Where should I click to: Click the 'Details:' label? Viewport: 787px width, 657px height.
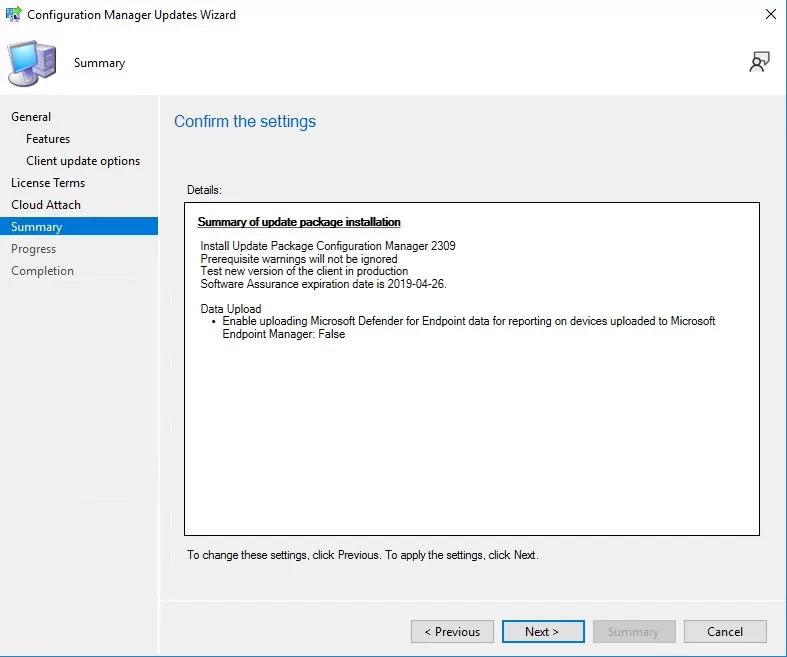click(204, 190)
